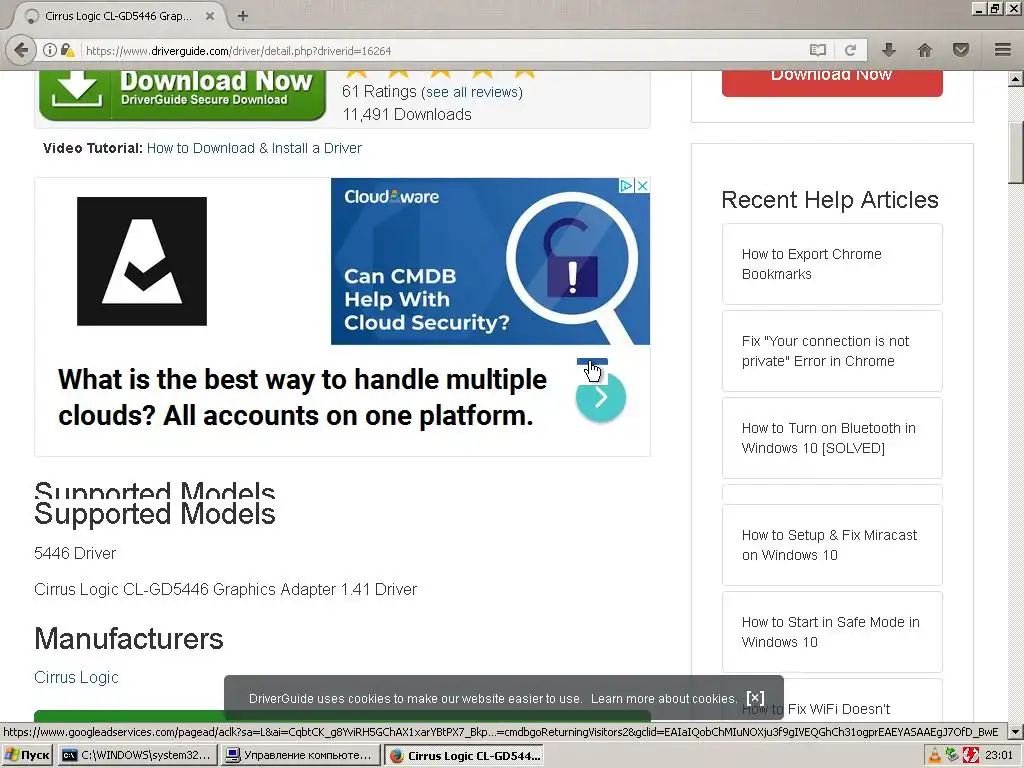Click the Recent Help Articles heading
The height and width of the screenshot is (768, 1024).
point(830,200)
